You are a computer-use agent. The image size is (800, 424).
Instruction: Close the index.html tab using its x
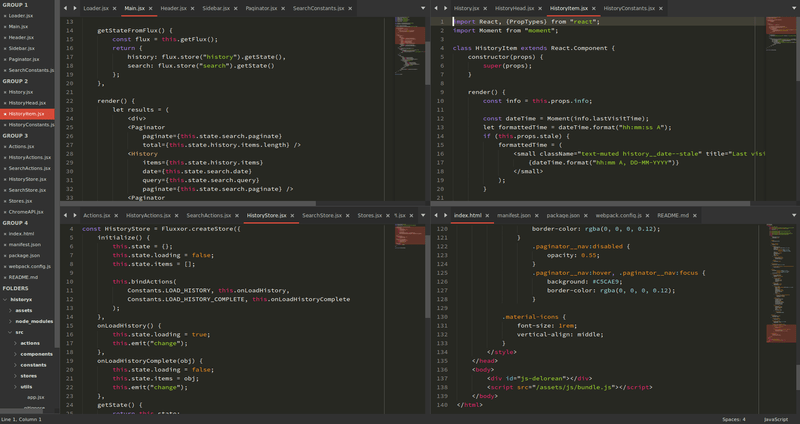[488, 215]
